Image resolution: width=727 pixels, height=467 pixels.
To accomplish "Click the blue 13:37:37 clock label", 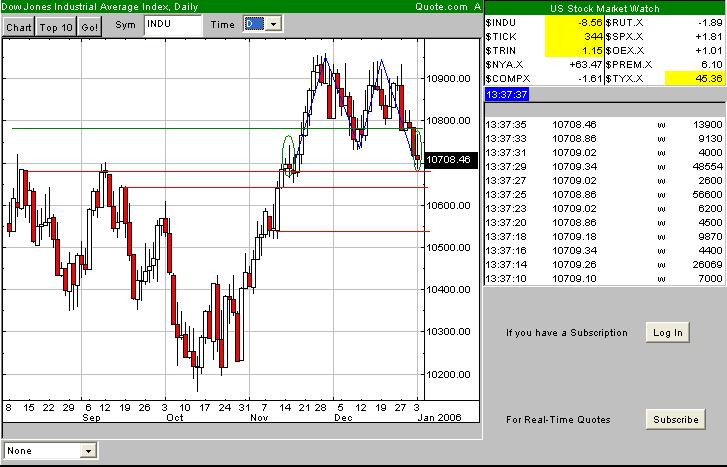I will coord(507,95).
